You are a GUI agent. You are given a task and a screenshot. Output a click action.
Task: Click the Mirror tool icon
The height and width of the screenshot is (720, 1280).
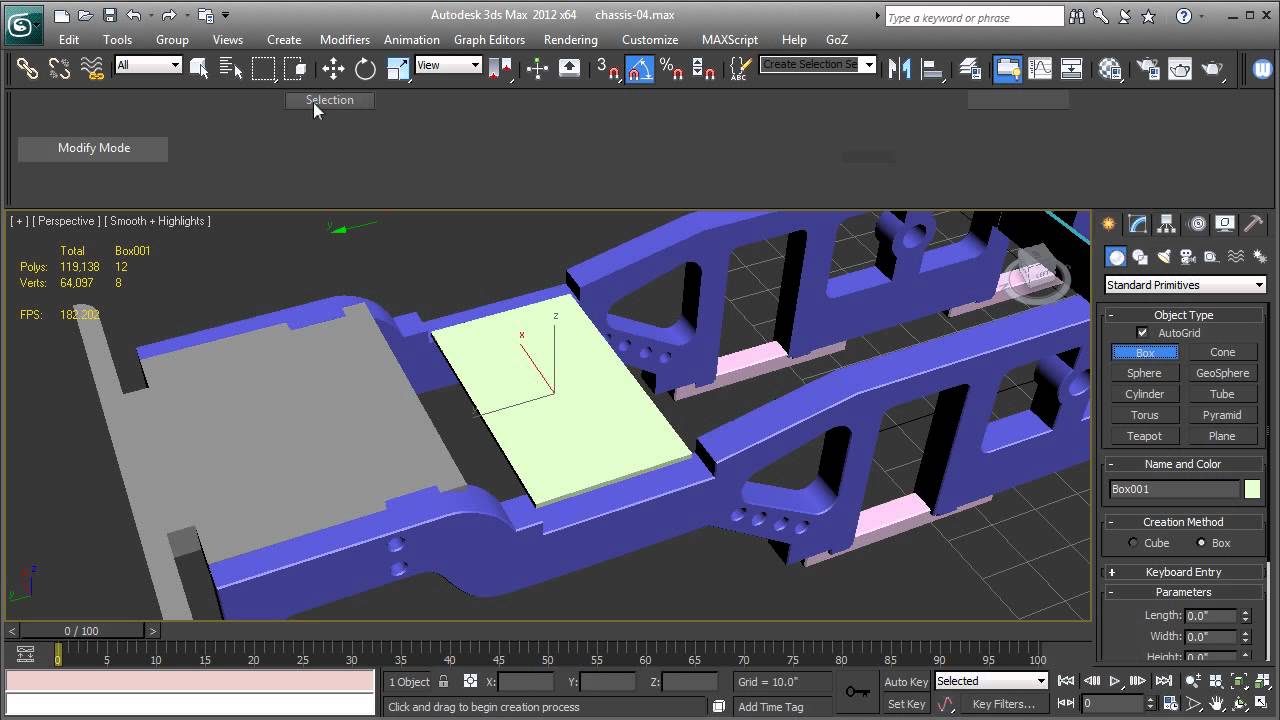click(900, 68)
